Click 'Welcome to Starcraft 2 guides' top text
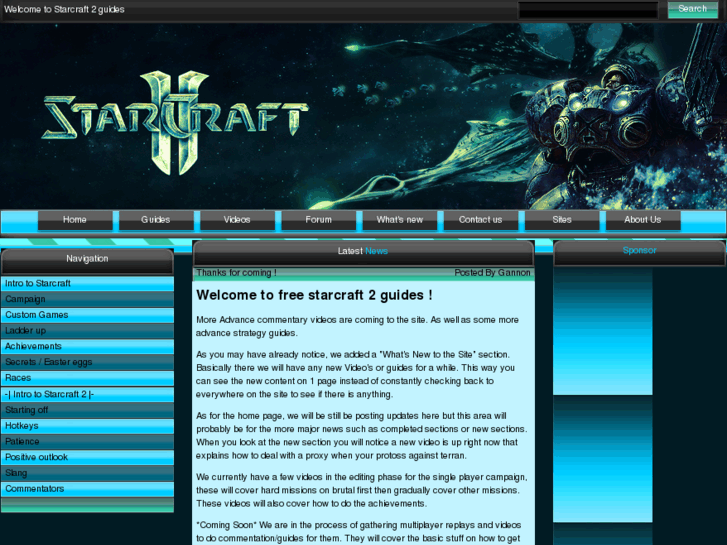This screenshot has height=545, width=727. tap(64, 9)
